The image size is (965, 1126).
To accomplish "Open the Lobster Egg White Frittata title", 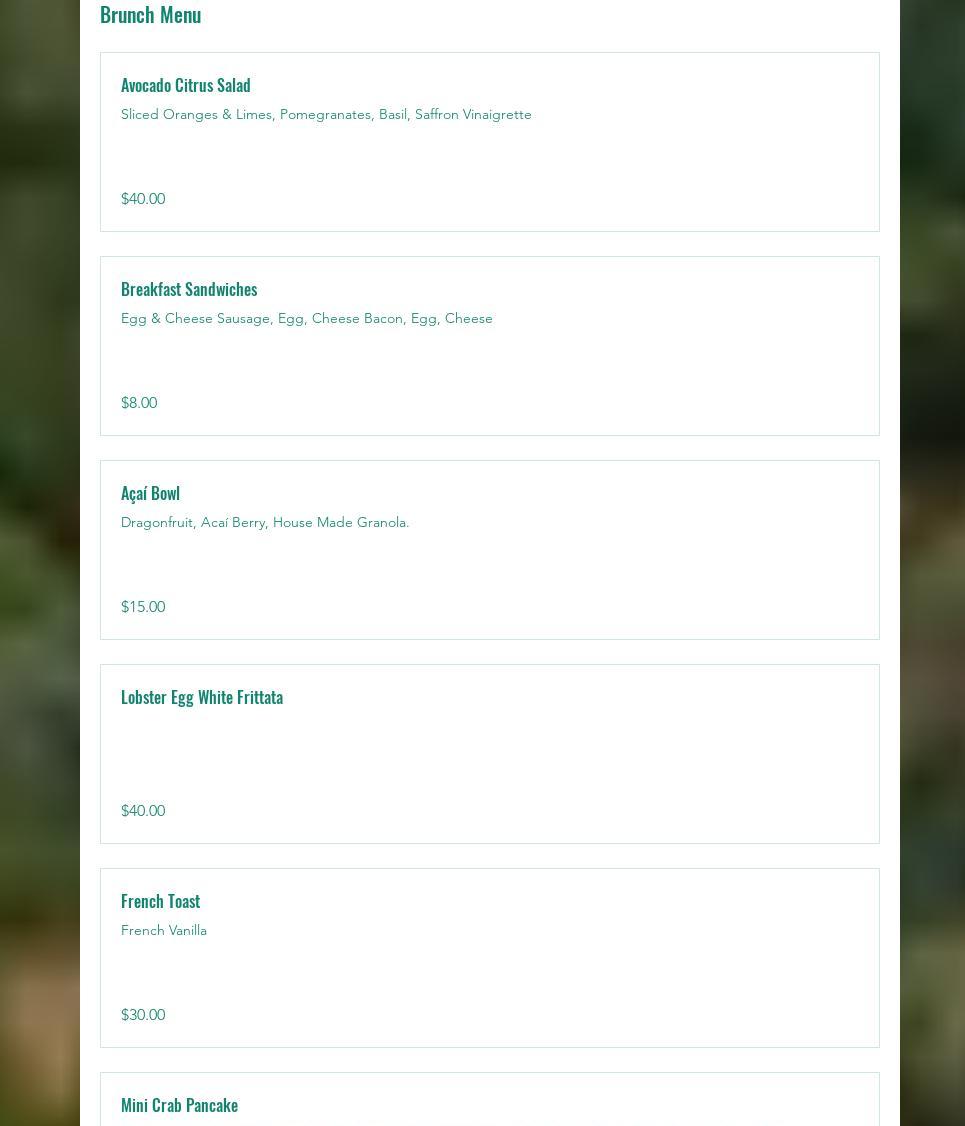I will [x=202, y=697].
